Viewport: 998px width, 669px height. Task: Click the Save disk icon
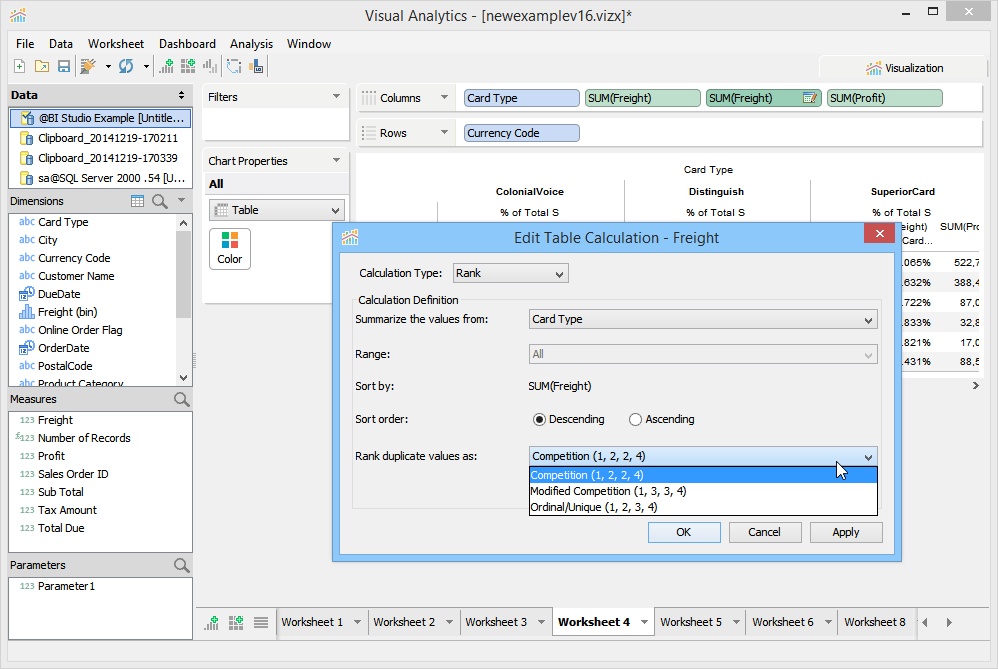coord(63,67)
